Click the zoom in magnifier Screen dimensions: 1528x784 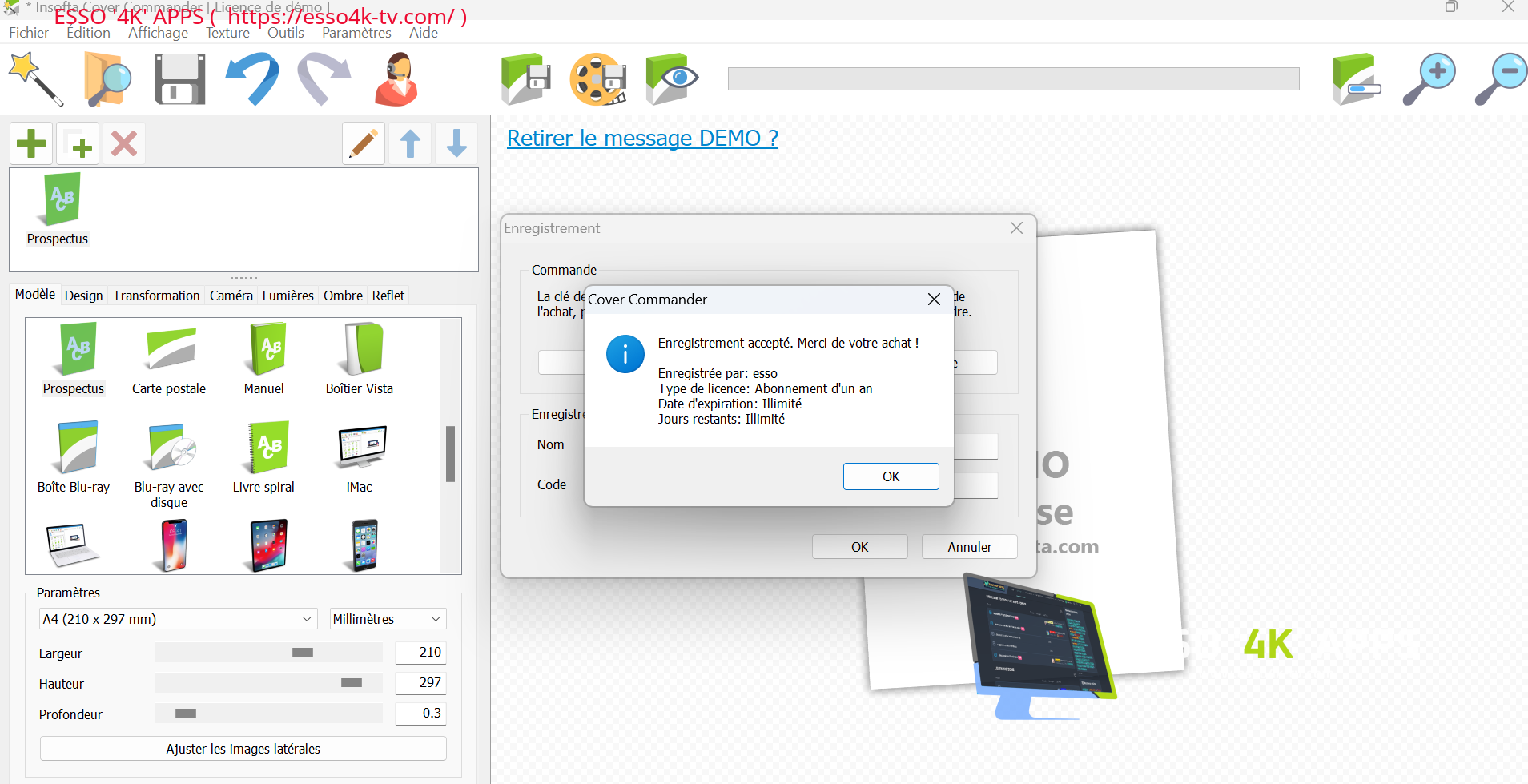pyautogui.click(x=1429, y=79)
